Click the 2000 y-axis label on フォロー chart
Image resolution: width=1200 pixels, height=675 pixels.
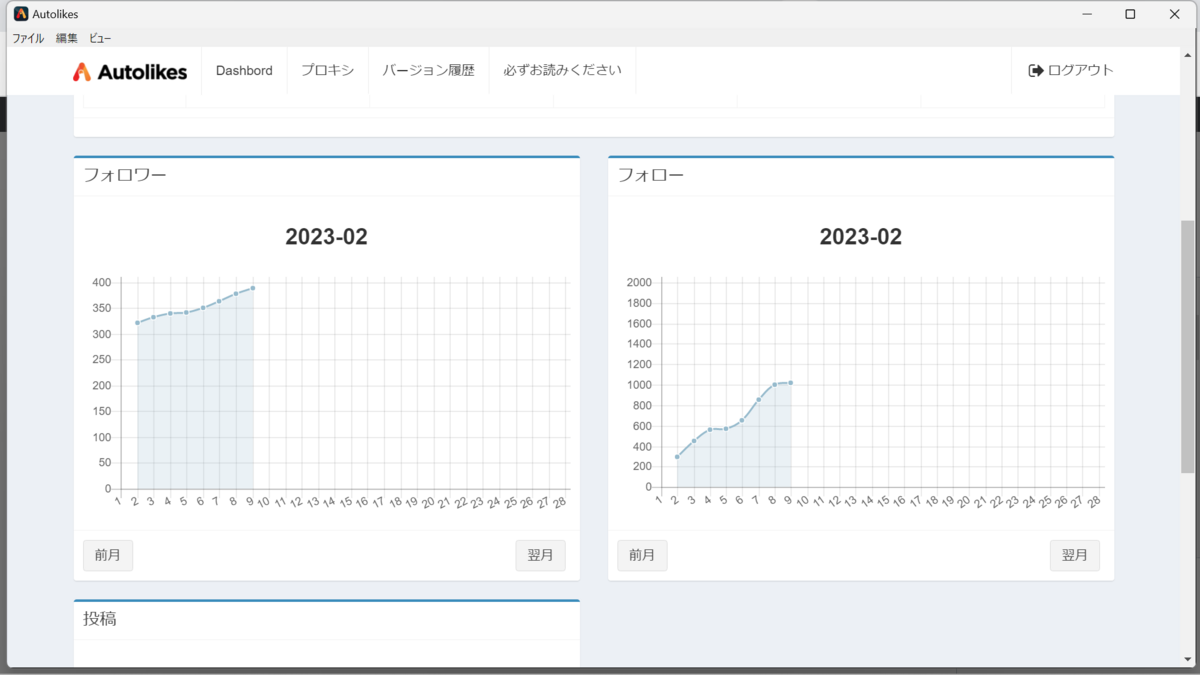[639, 282]
